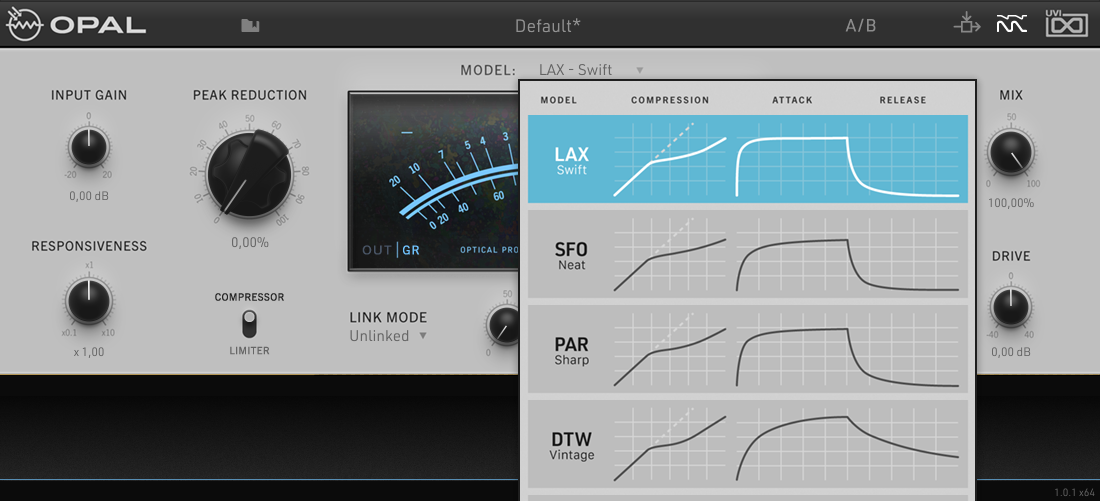
Task: Select the SFO Neat model
Action: [x=748, y=254]
